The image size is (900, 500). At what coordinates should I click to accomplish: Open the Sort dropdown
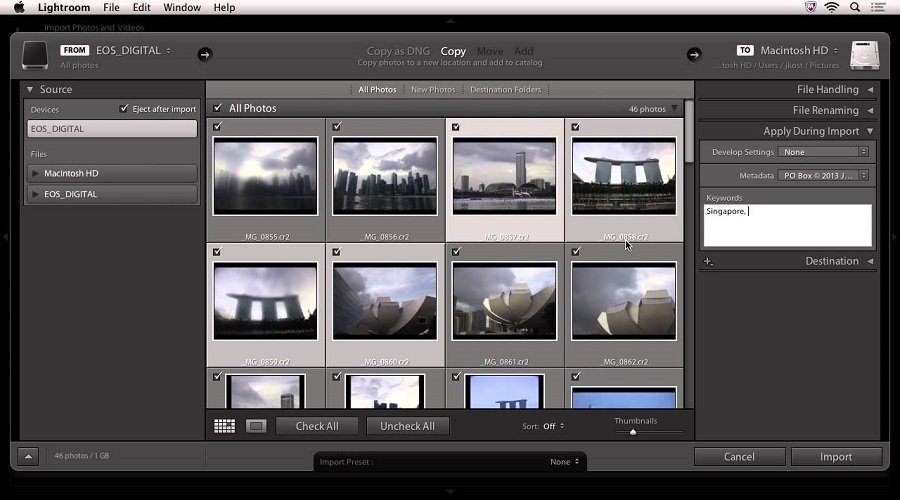(554, 426)
